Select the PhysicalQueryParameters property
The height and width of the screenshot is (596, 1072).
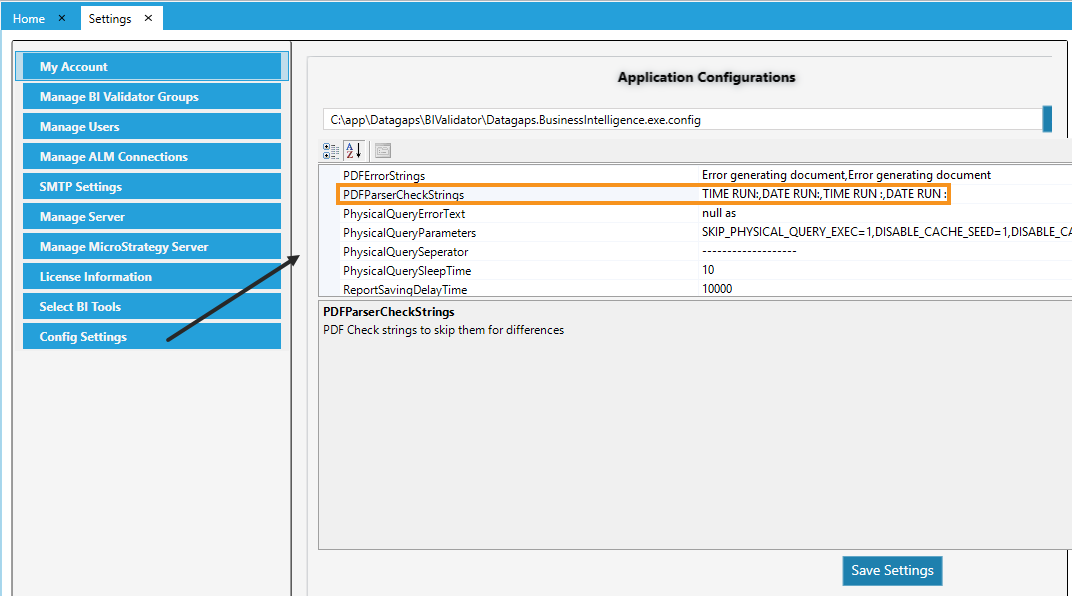410,233
